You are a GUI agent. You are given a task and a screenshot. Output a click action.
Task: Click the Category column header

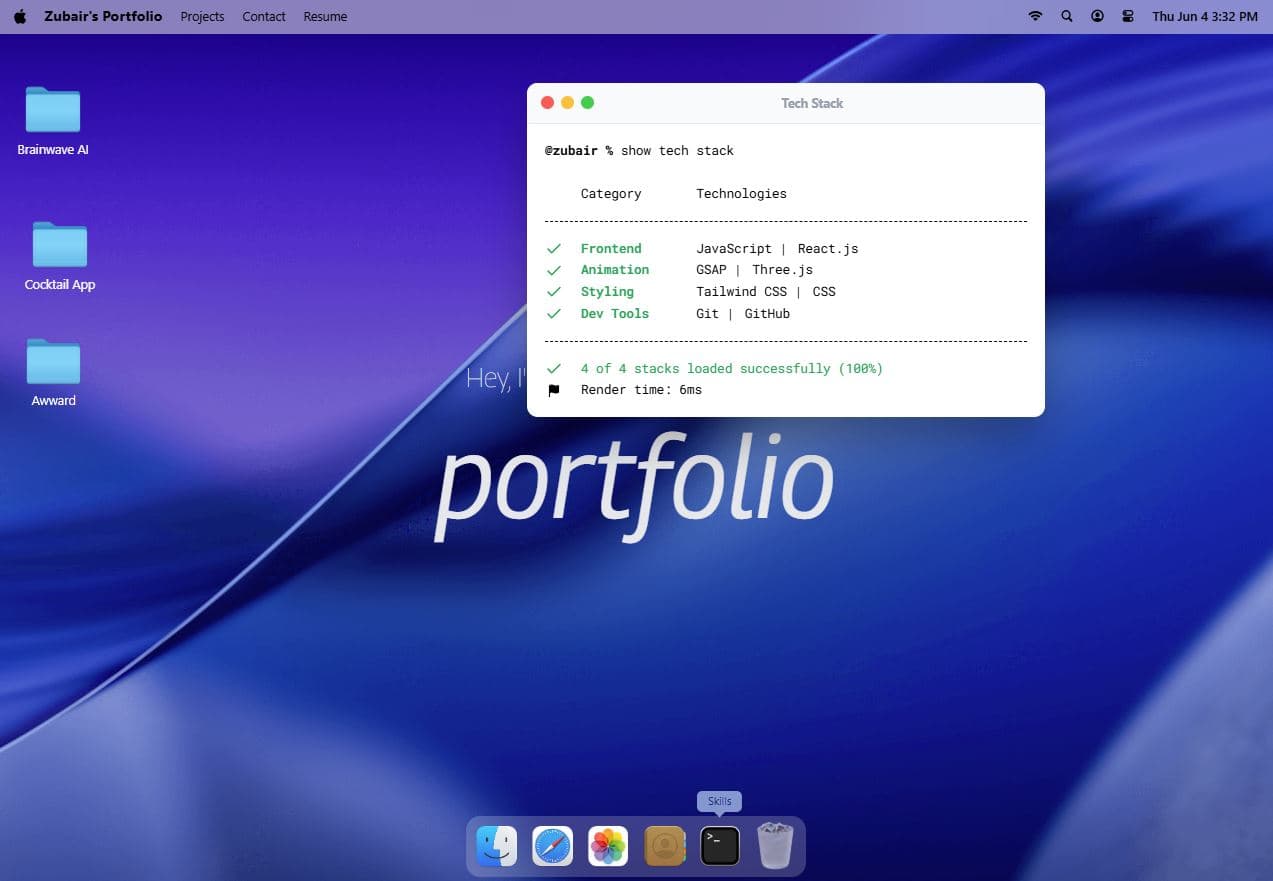point(611,194)
